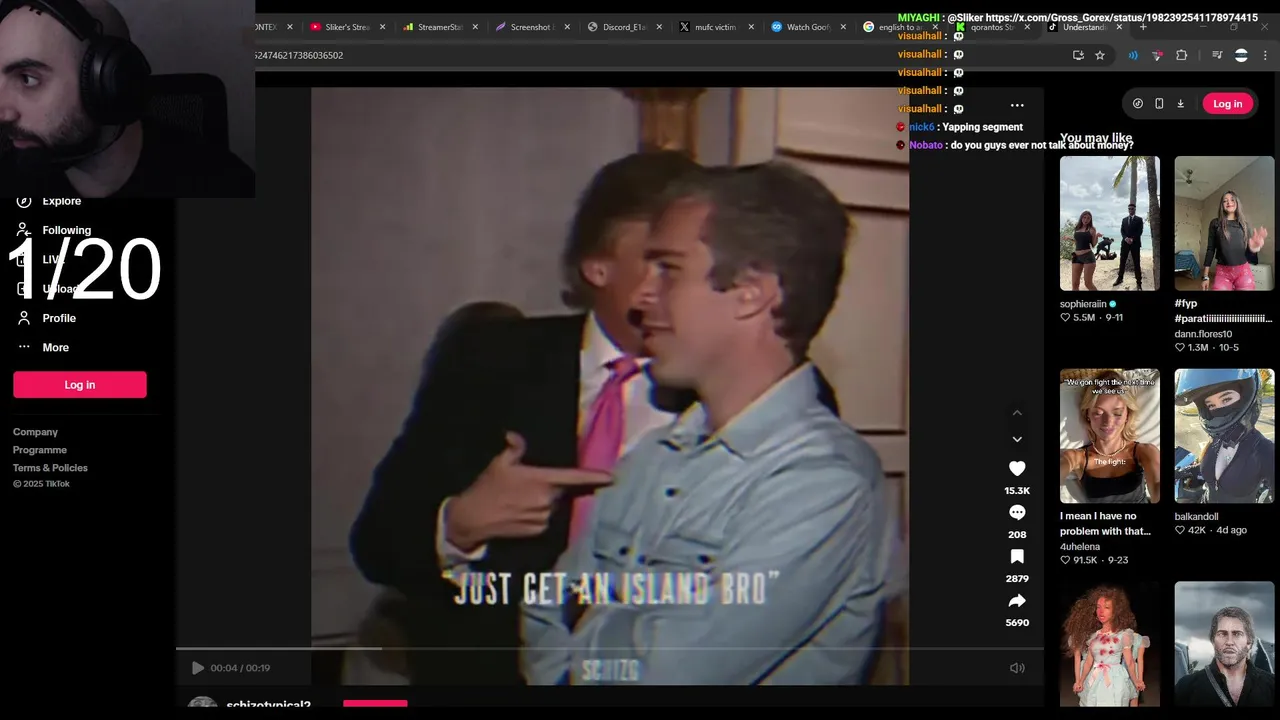Go to the Explore page
The width and height of the screenshot is (1280, 720).
pyautogui.click(x=61, y=201)
